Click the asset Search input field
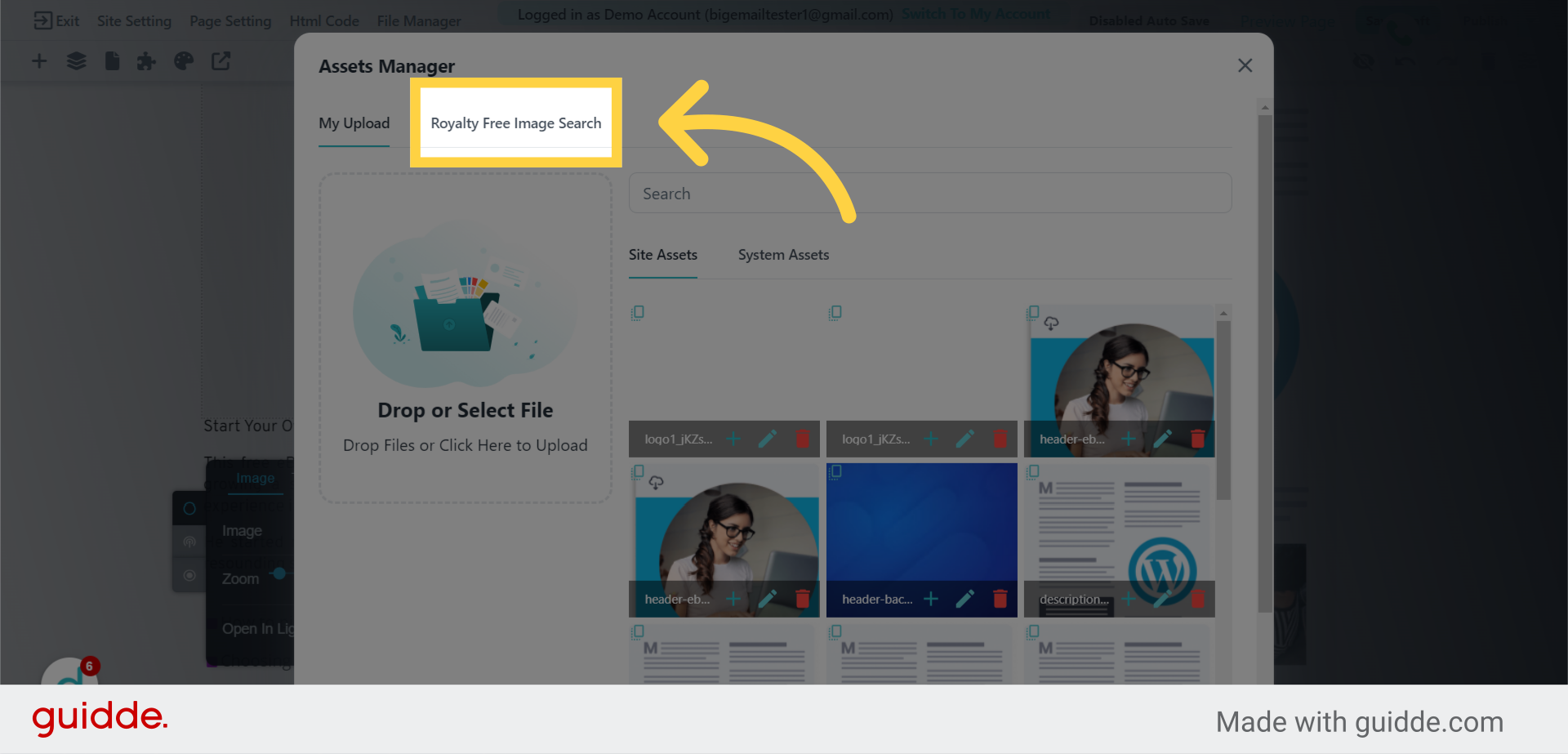This screenshot has height=754, width=1568. tap(929, 194)
